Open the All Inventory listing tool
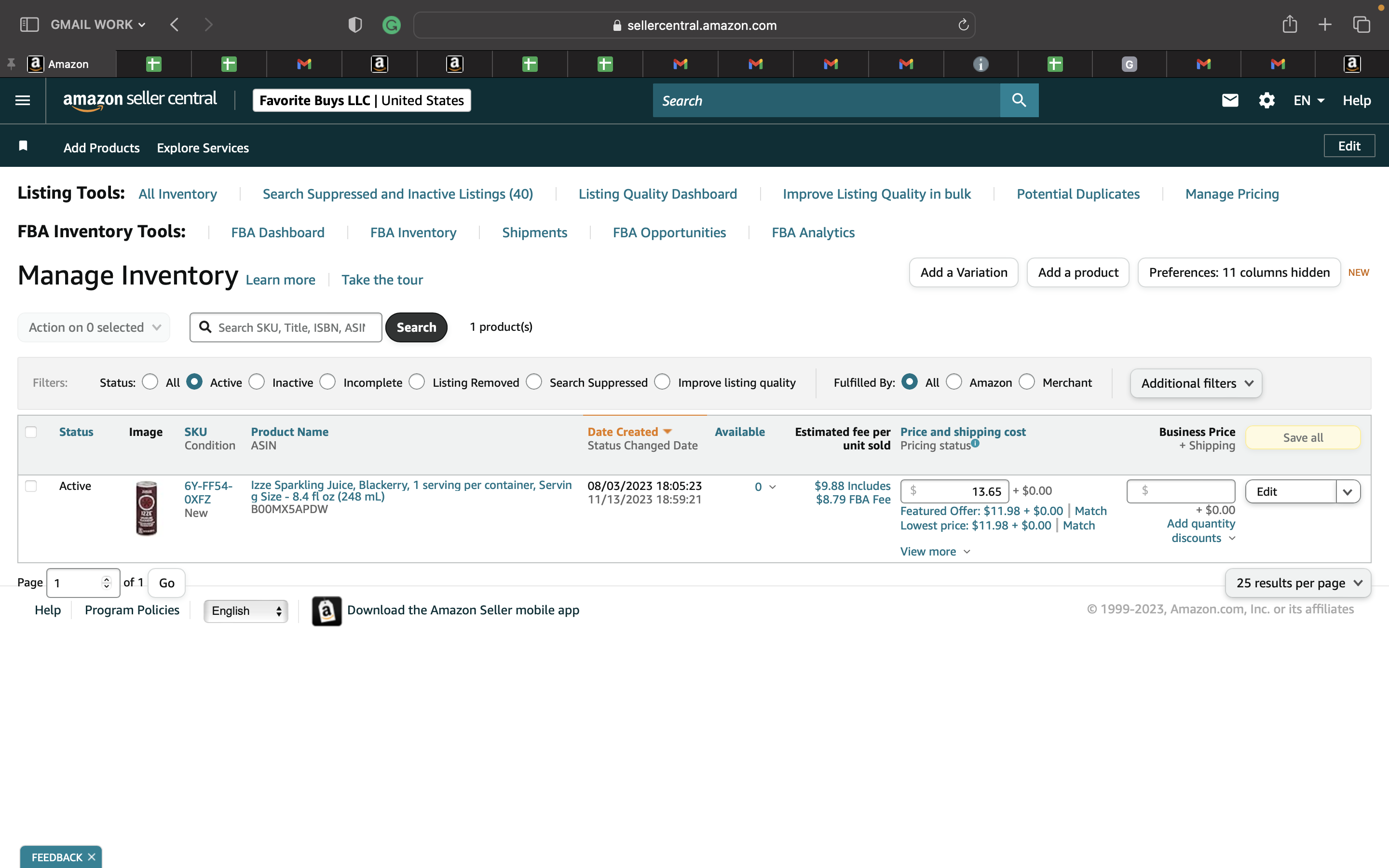The height and width of the screenshot is (868, 1389). coord(178,194)
